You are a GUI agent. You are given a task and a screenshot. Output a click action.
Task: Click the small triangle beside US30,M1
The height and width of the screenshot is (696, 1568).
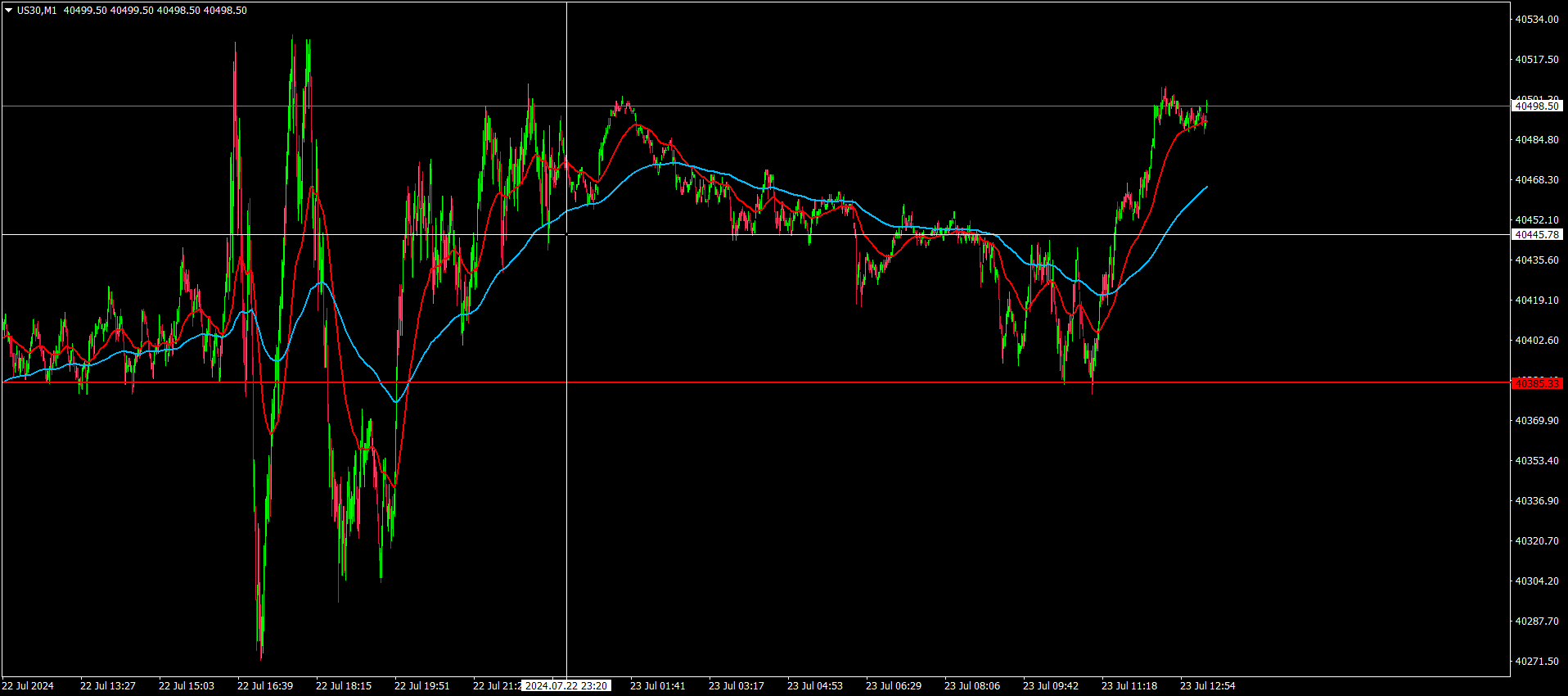(x=8, y=11)
